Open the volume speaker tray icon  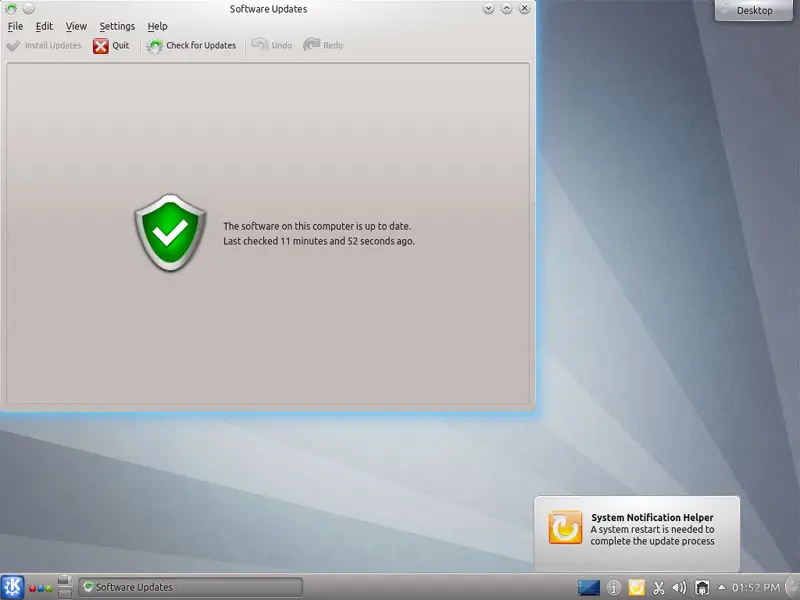[680, 588]
